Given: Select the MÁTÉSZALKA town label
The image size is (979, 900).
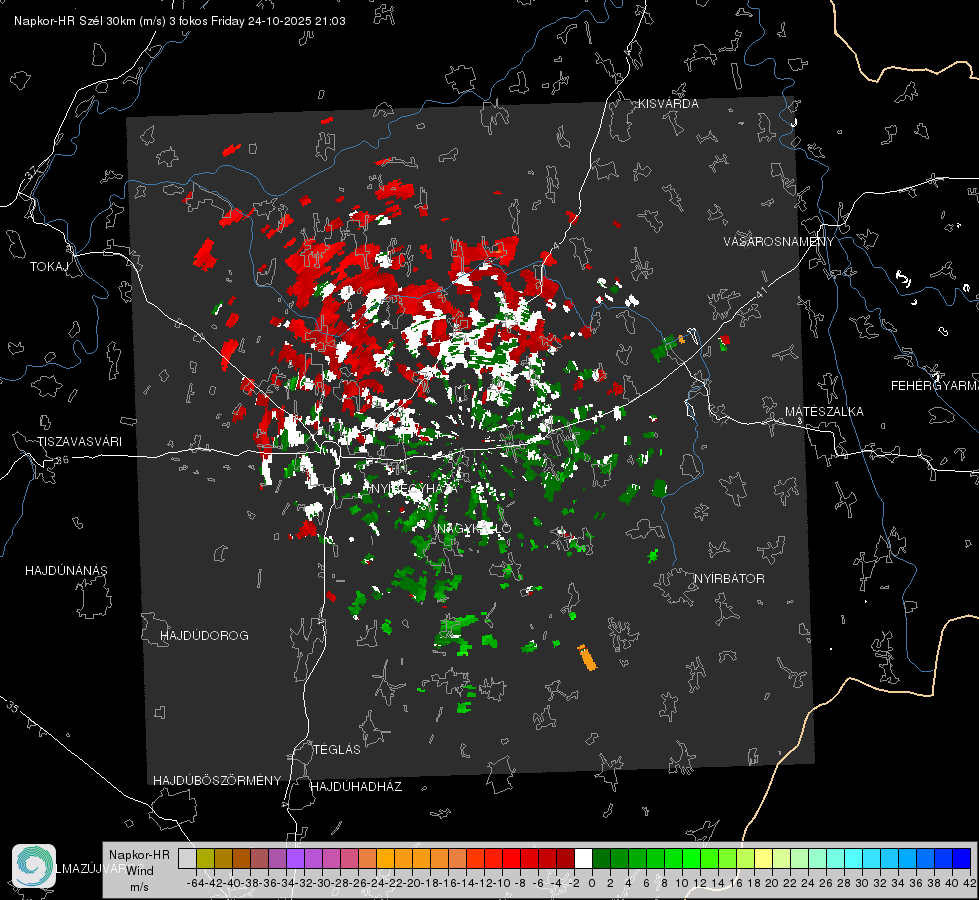Looking at the screenshot, I should point(824,412).
